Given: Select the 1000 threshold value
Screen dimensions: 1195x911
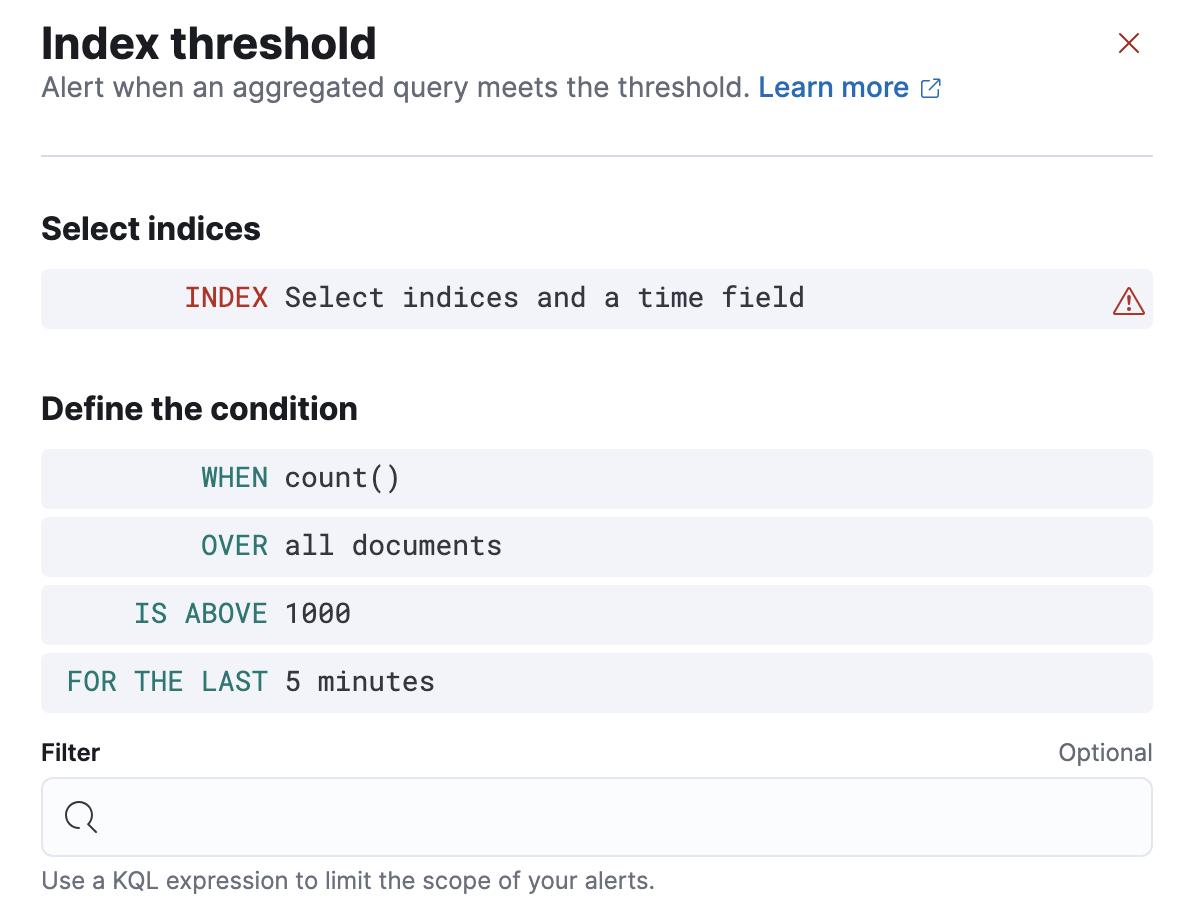Looking at the screenshot, I should tap(318, 614).
